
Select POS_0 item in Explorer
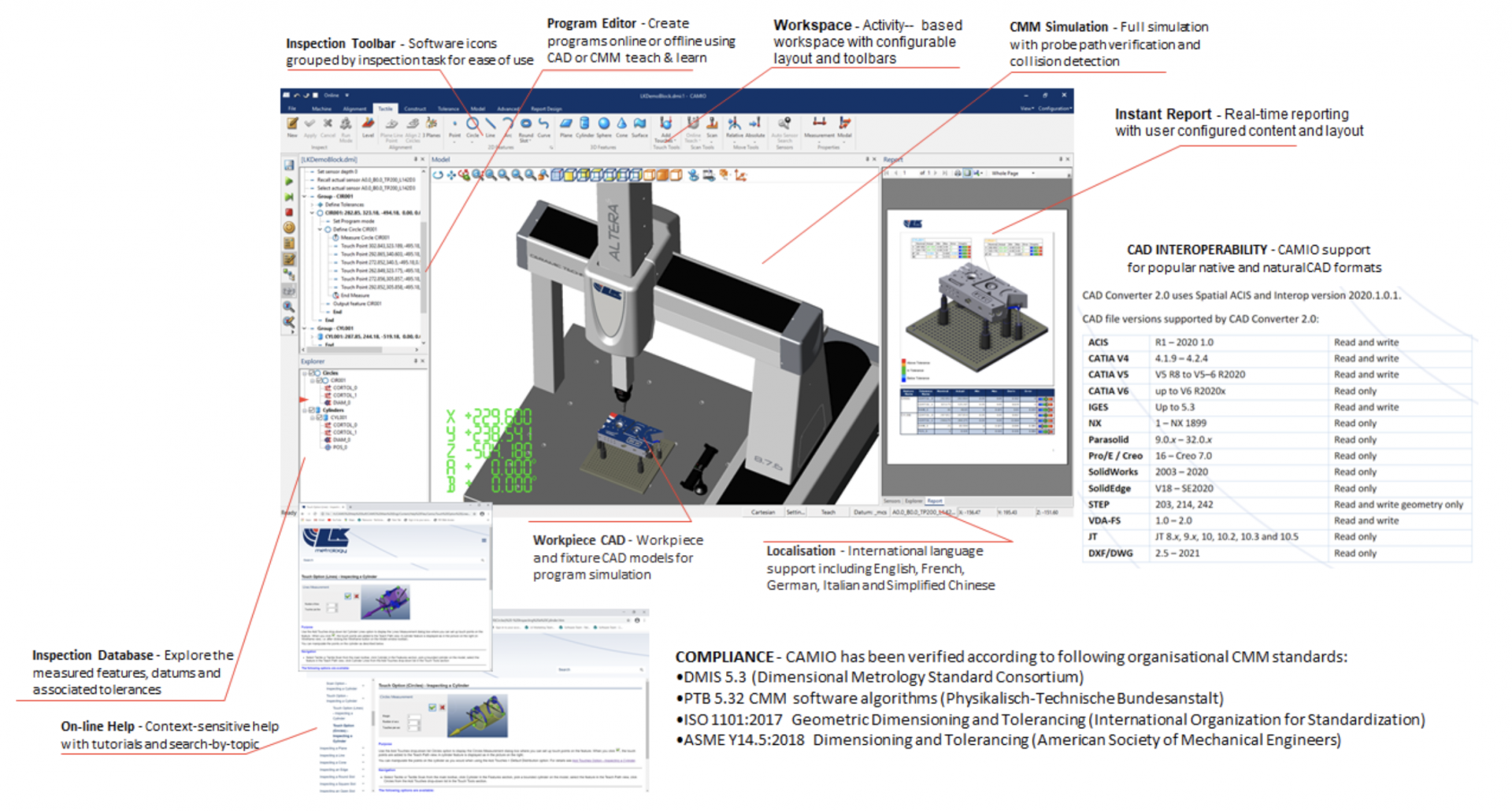coord(335,447)
